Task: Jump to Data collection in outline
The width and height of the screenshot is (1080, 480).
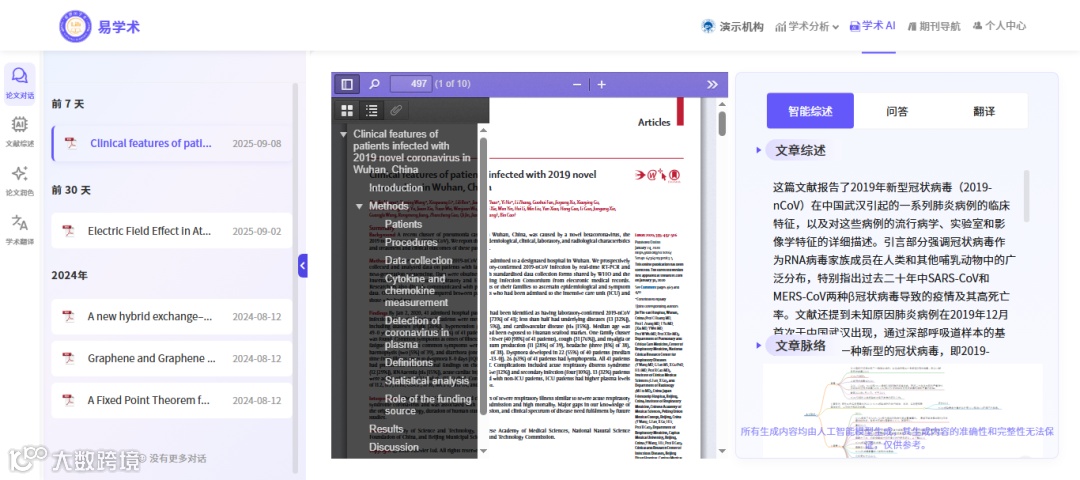Action: click(x=418, y=260)
